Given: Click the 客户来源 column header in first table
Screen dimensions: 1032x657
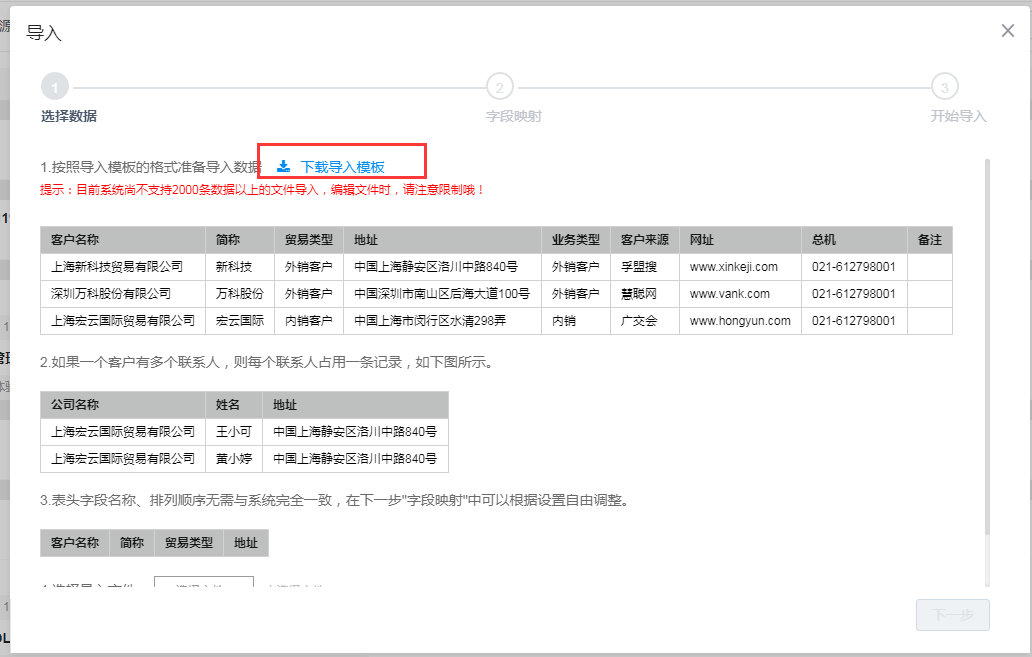Looking at the screenshot, I should pos(644,240).
